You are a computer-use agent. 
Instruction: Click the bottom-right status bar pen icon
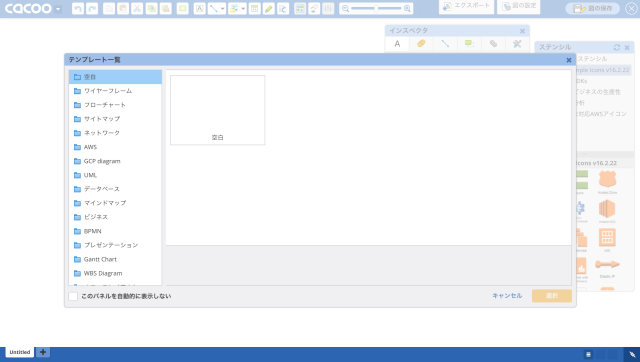pos(632,354)
